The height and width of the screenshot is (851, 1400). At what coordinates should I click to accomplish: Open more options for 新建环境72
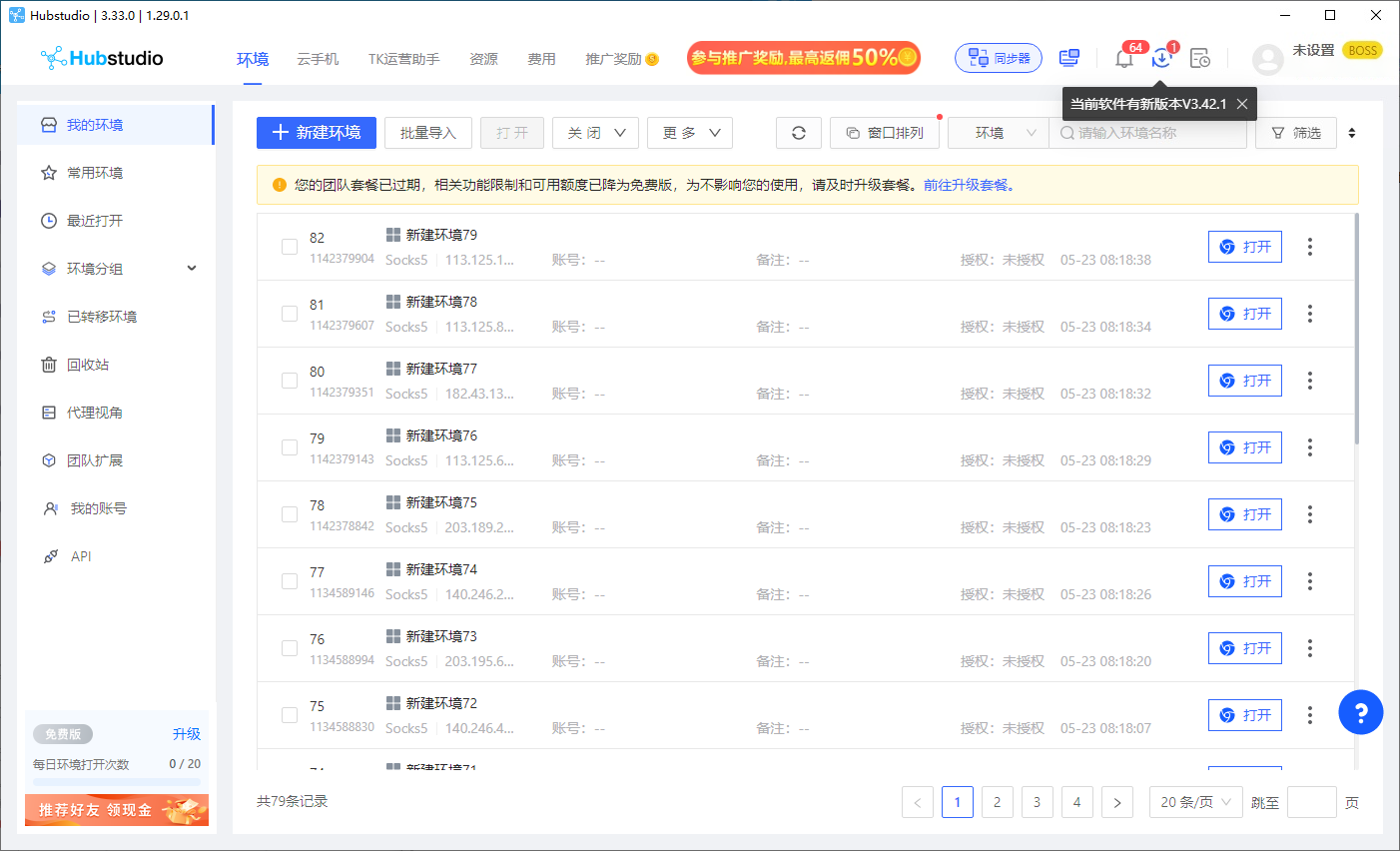pos(1310,715)
